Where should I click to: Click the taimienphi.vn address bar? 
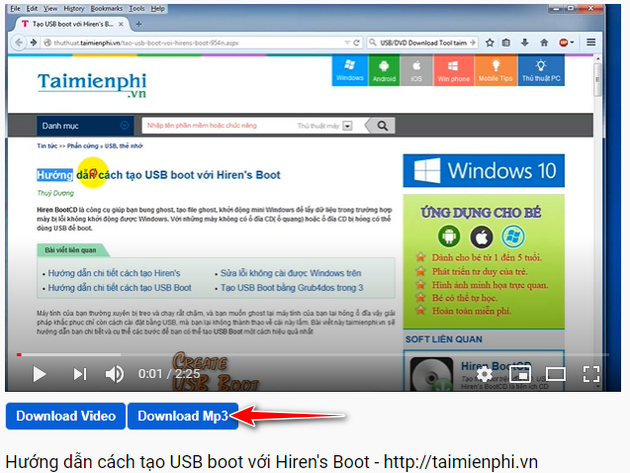[193, 43]
